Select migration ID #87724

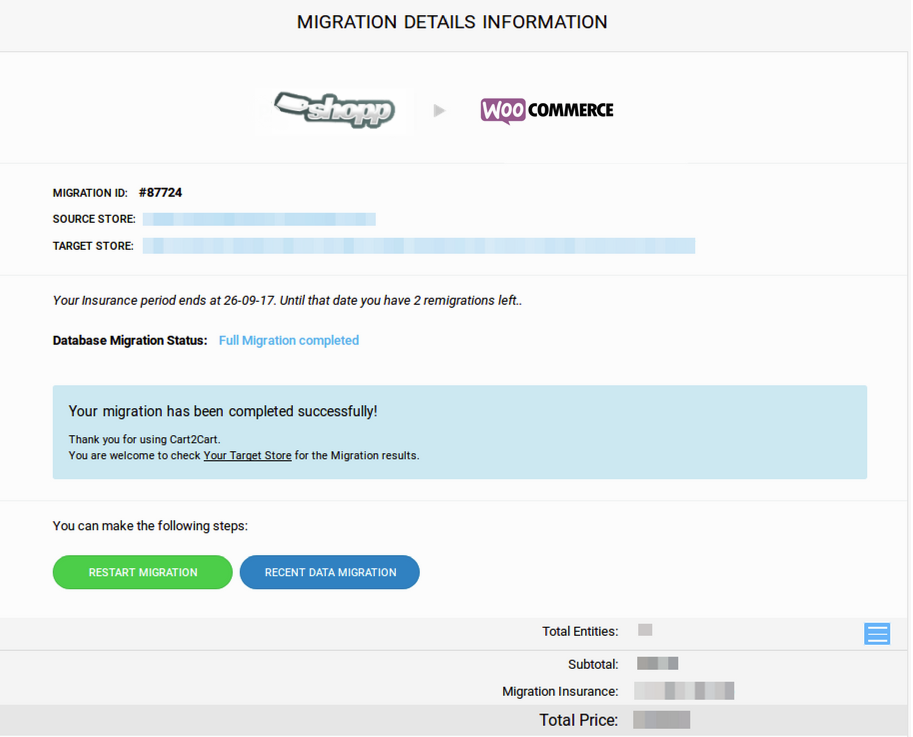[161, 193]
